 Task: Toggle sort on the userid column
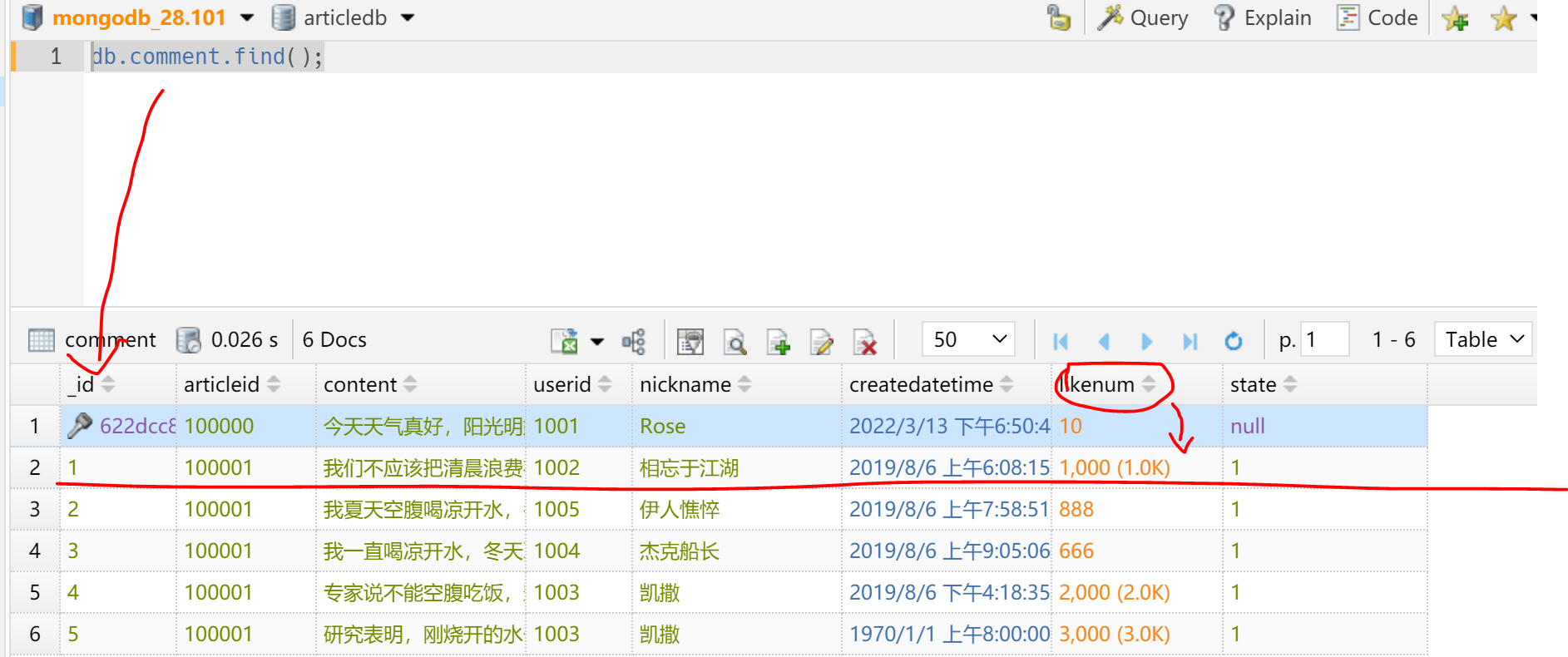tap(605, 384)
